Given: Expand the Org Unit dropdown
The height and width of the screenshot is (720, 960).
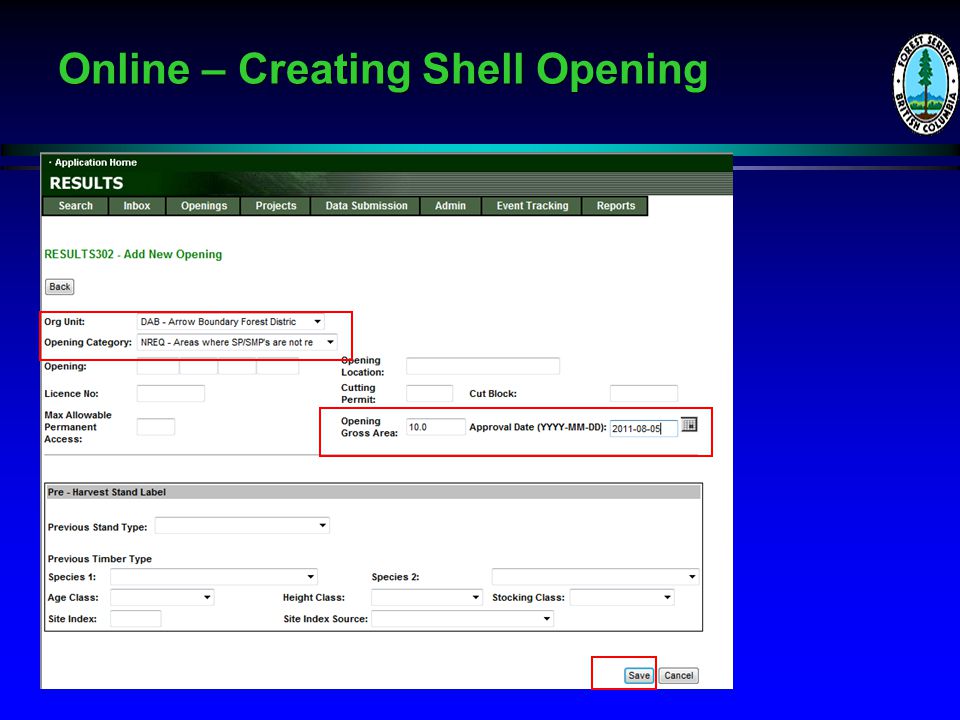Looking at the screenshot, I should point(231,321).
